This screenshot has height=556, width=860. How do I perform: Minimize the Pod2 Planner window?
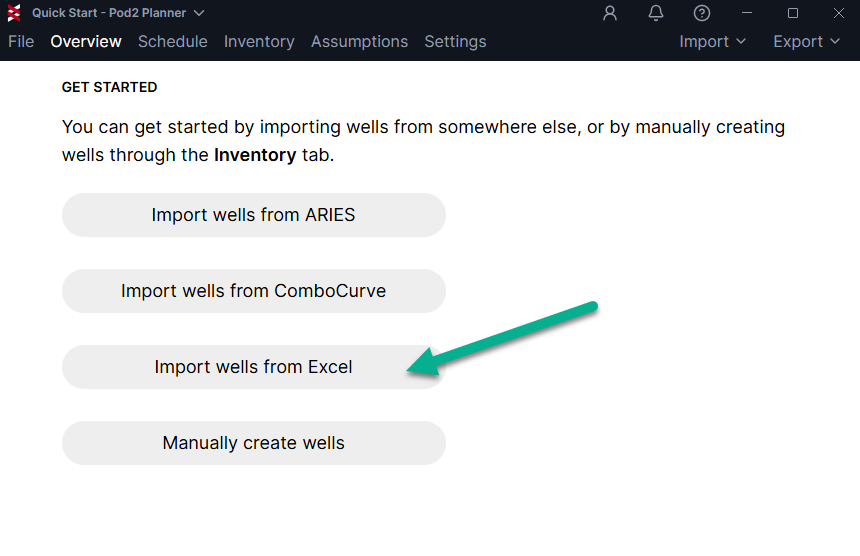coord(747,13)
